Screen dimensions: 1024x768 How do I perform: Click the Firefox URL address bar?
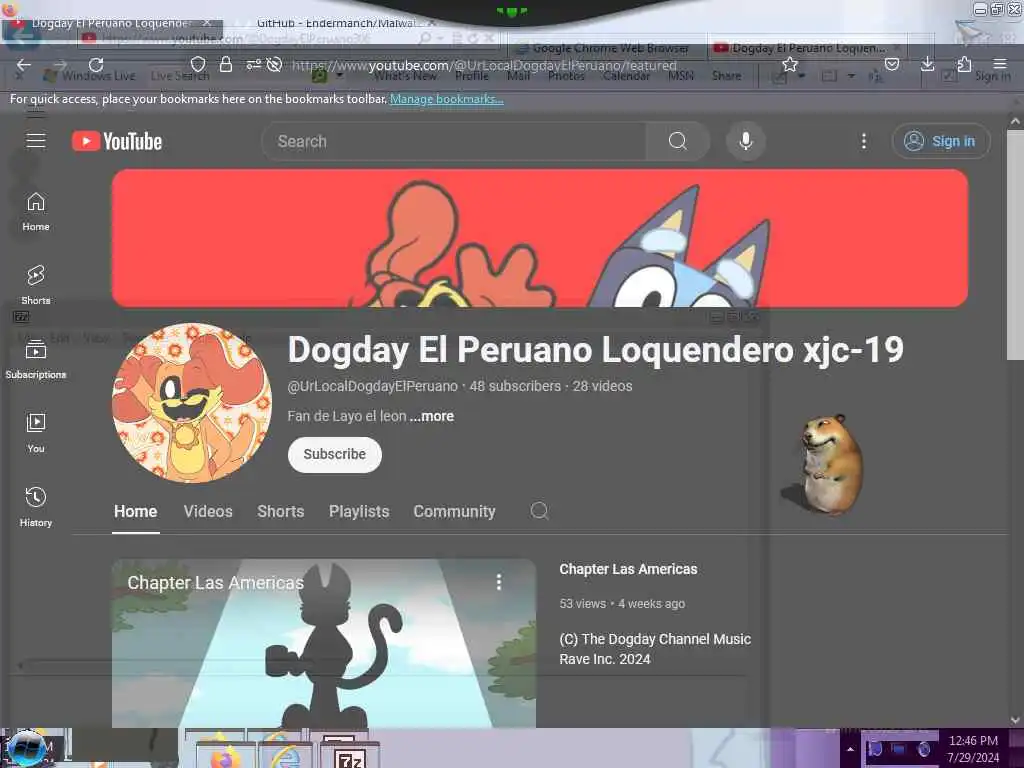pos(483,65)
